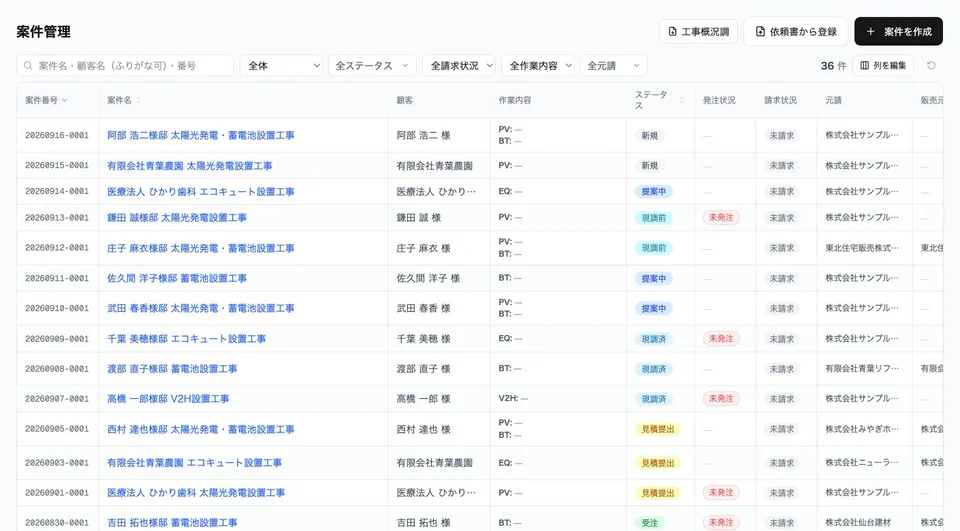Click case number 20260916-0001
The image size is (960, 531).
[57, 135]
